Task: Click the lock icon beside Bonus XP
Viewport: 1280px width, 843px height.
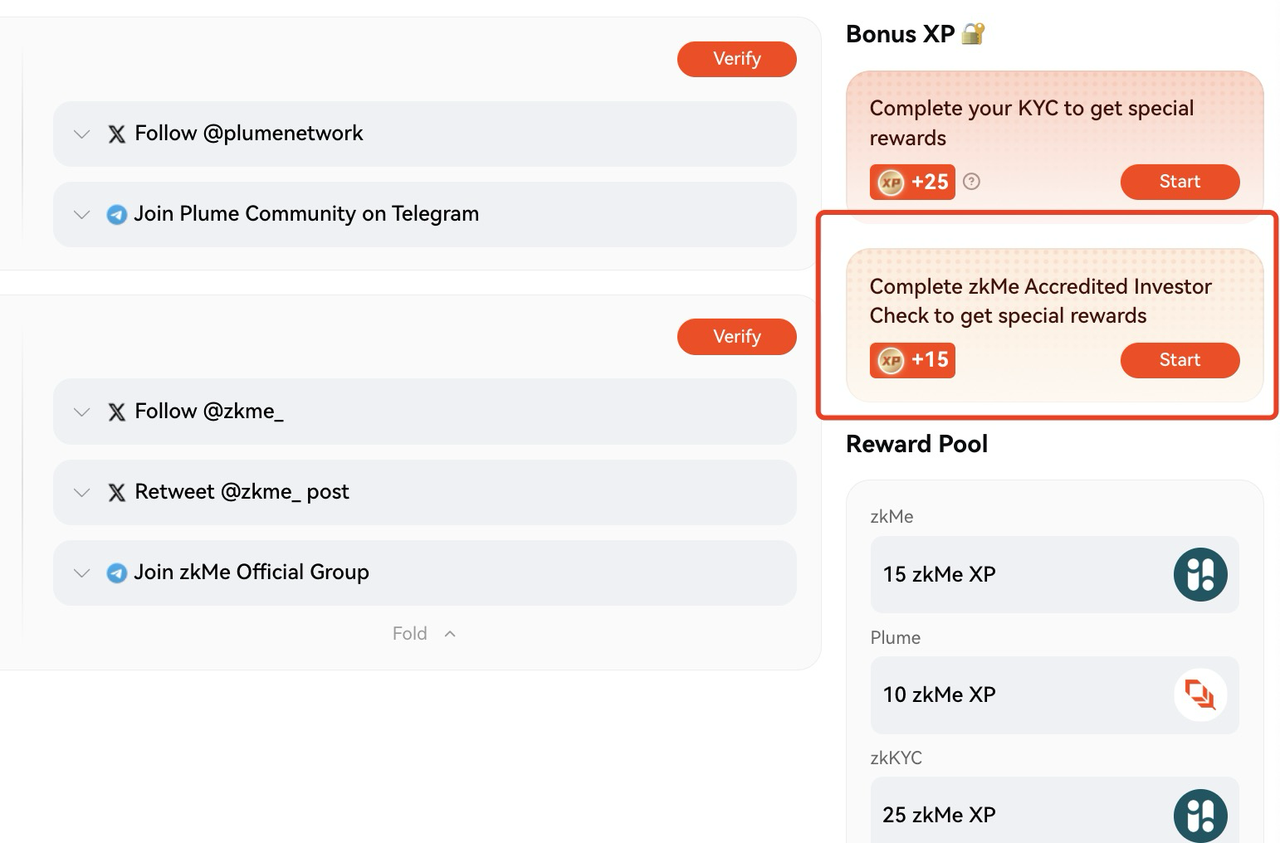Action: coord(973,33)
